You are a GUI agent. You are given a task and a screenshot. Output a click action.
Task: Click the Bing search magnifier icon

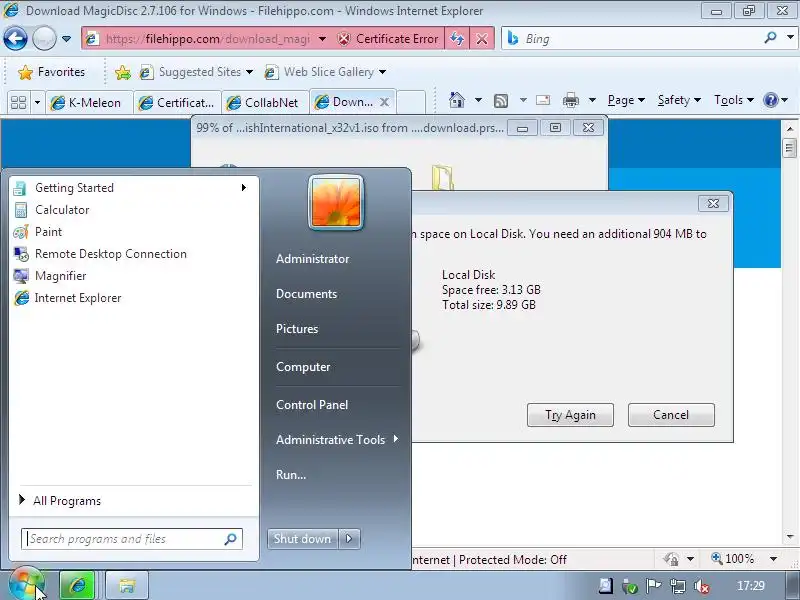(x=770, y=38)
